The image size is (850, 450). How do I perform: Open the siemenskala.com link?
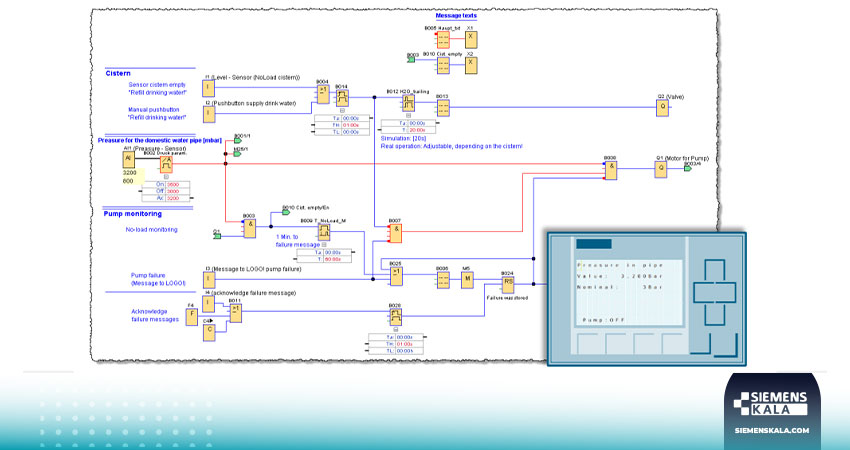(772, 430)
